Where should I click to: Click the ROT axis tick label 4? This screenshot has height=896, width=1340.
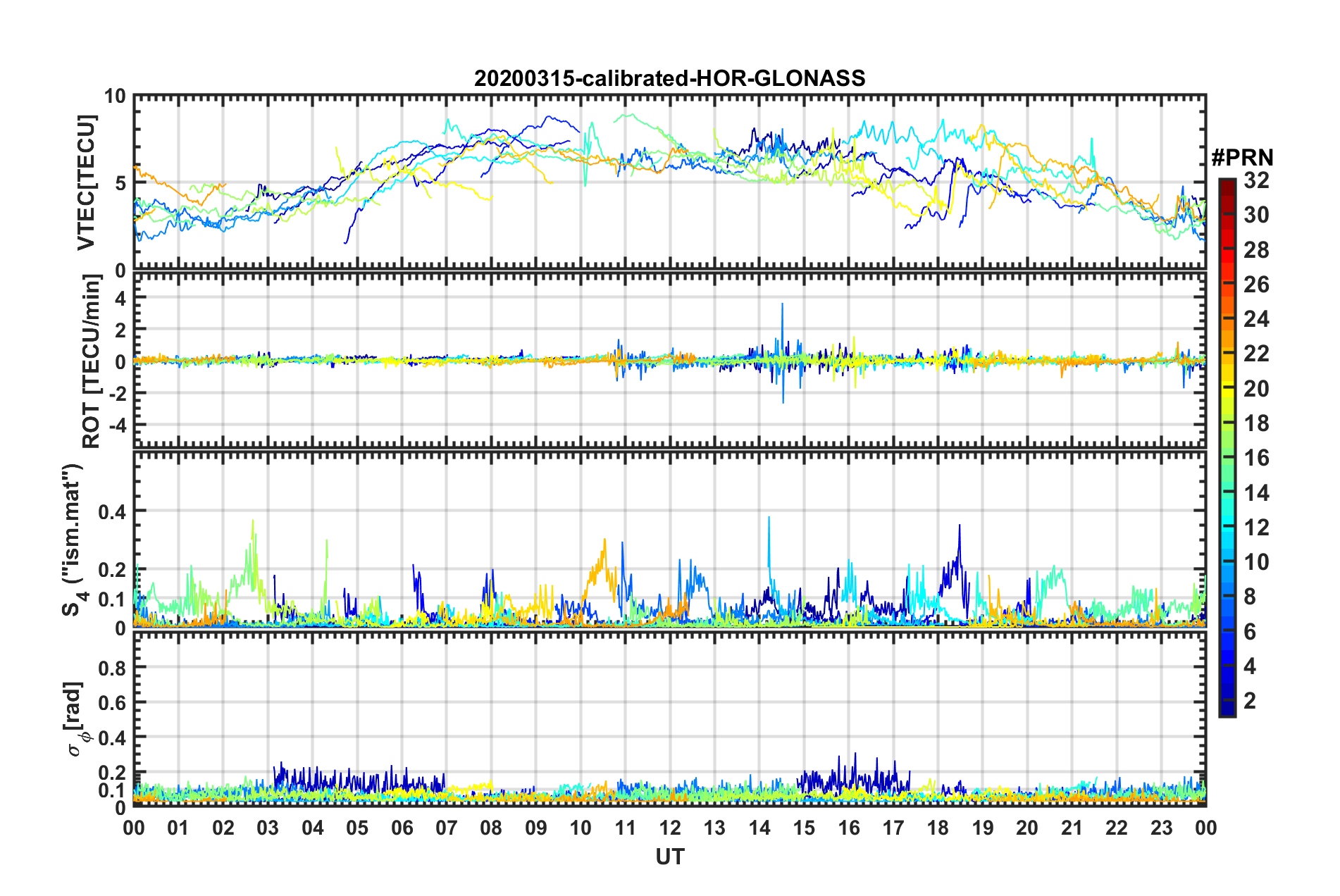click(x=120, y=299)
